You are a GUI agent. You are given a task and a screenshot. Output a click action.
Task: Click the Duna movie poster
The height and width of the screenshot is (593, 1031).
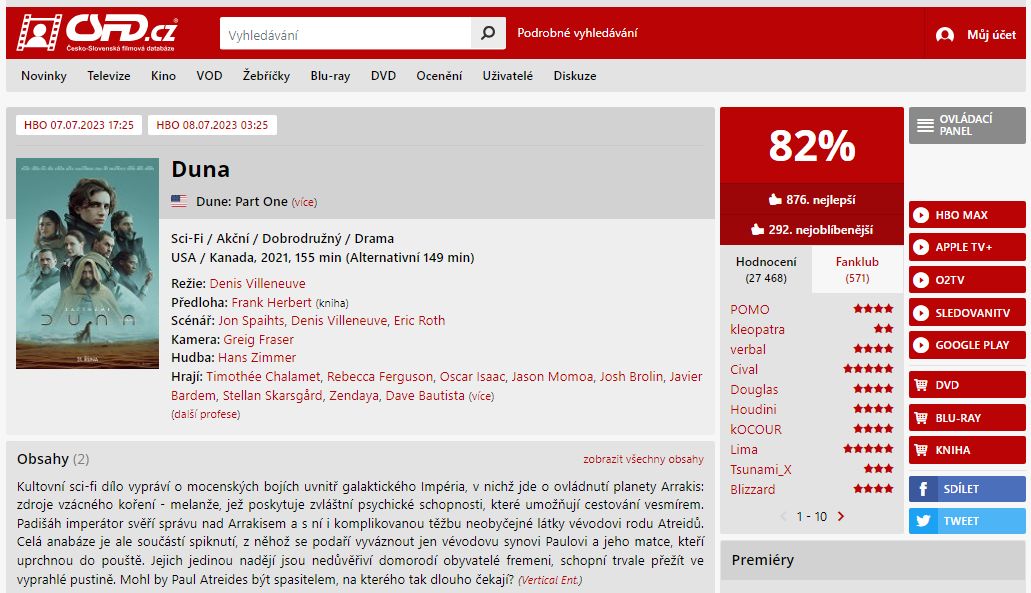(87, 263)
